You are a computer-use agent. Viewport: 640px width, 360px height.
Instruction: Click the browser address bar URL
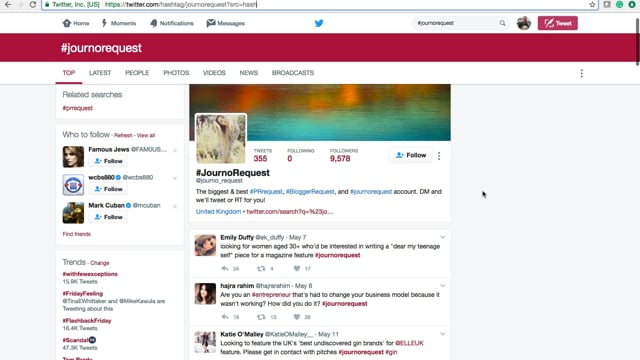[x=181, y=4]
